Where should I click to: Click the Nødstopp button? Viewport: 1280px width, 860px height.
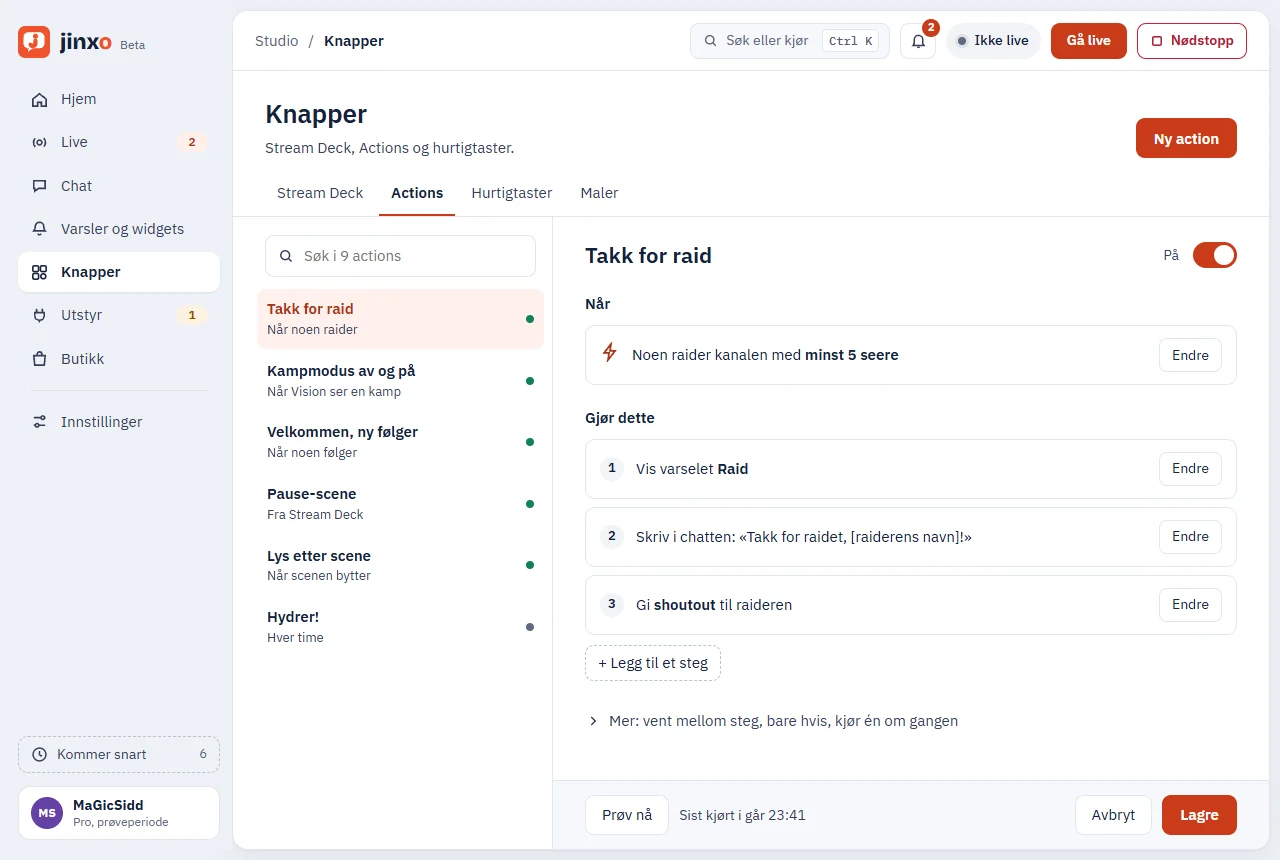(1192, 41)
